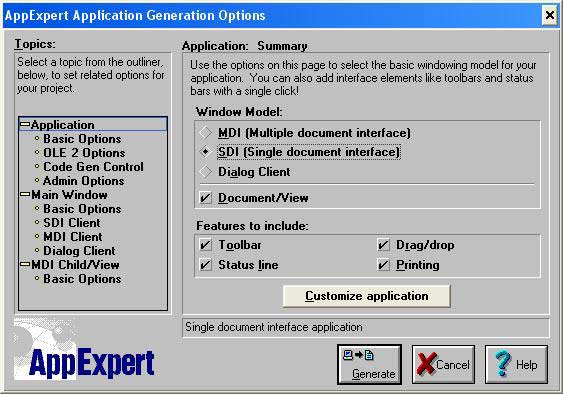This screenshot has height=394, width=563.
Task: Select Code Gen Control topic
Action: (x=93, y=167)
